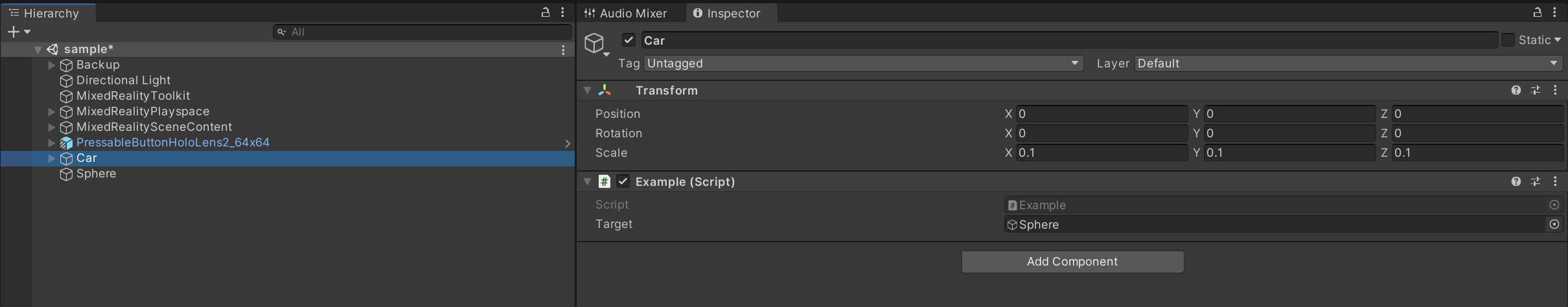
Task: Click the Add Component button
Action: point(1072,262)
